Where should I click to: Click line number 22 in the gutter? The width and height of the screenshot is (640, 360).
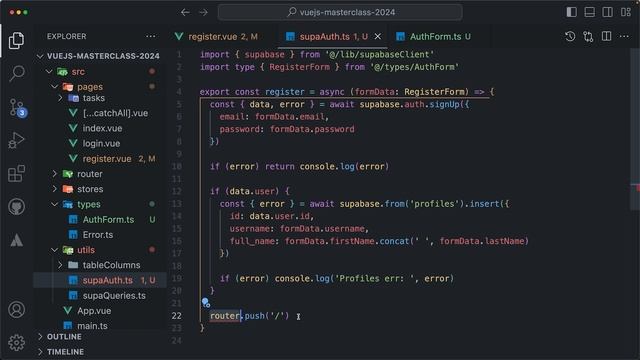coord(176,316)
